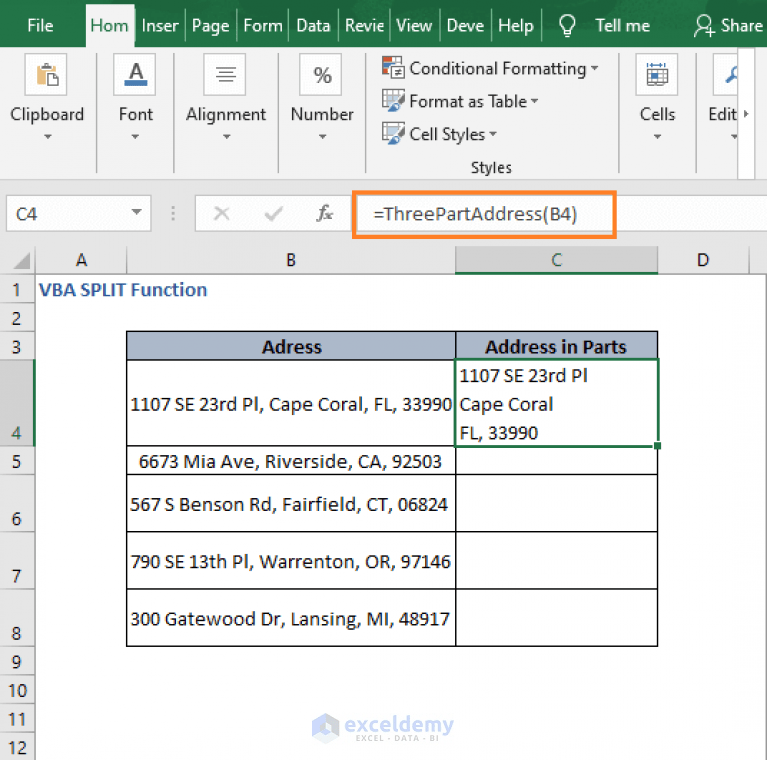Viewport: 767px width, 760px height.
Task: Click the Conditional Formatting icon
Action: [393, 67]
